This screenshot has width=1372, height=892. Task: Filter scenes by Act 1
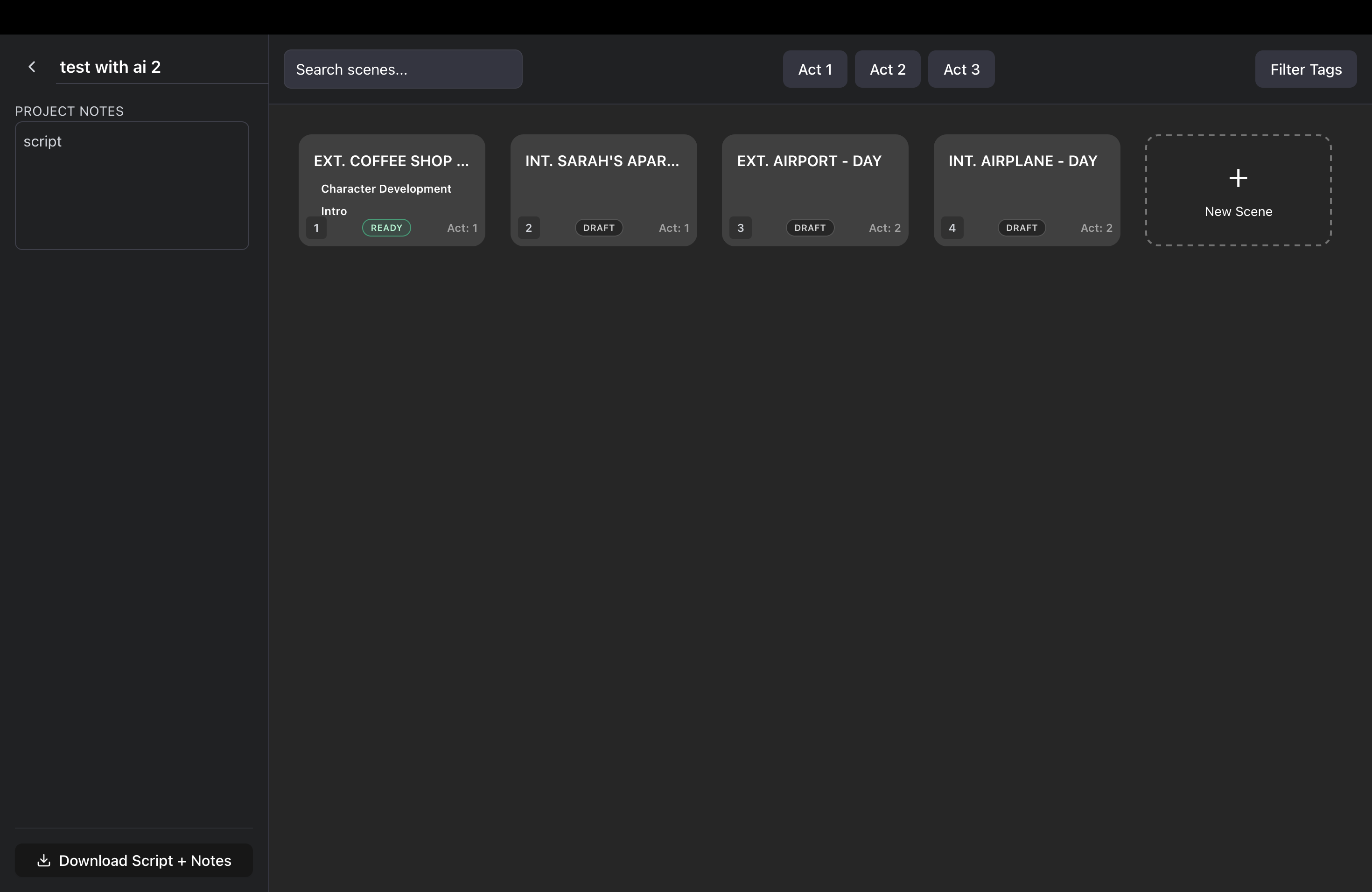814,69
